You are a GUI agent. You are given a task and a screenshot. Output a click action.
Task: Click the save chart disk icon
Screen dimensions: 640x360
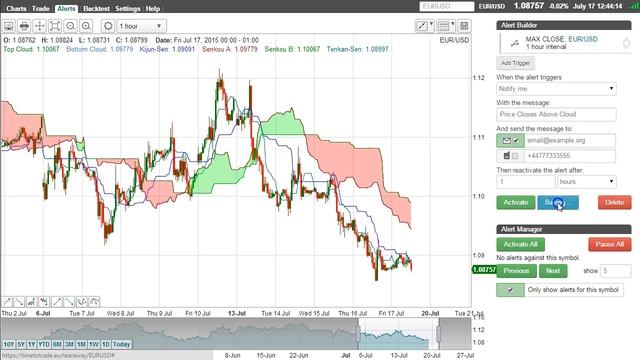[x=464, y=26]
